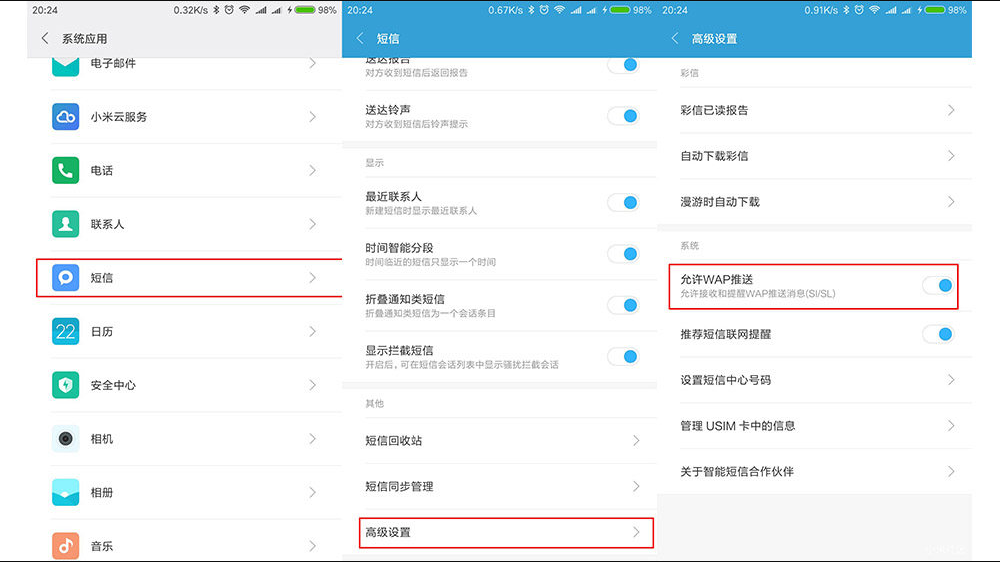Tap the 其他 section label
The image size is (1000, 562).
click(x=374, y=403)
